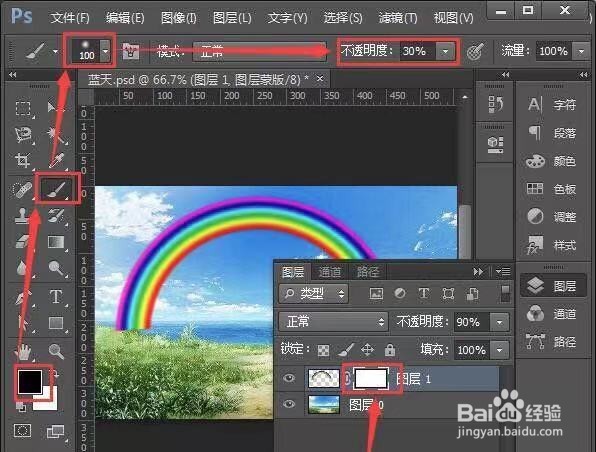The height and width of the screenshot is (452, 596).
Task: Toggle lock position
Action: click(x=367, y=349)
